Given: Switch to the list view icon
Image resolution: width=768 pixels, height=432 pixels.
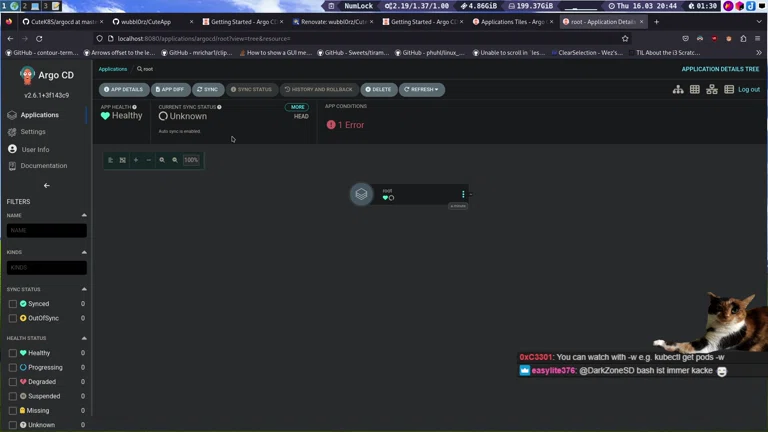Looking at the screenshot, I should [x=729, y=89].
